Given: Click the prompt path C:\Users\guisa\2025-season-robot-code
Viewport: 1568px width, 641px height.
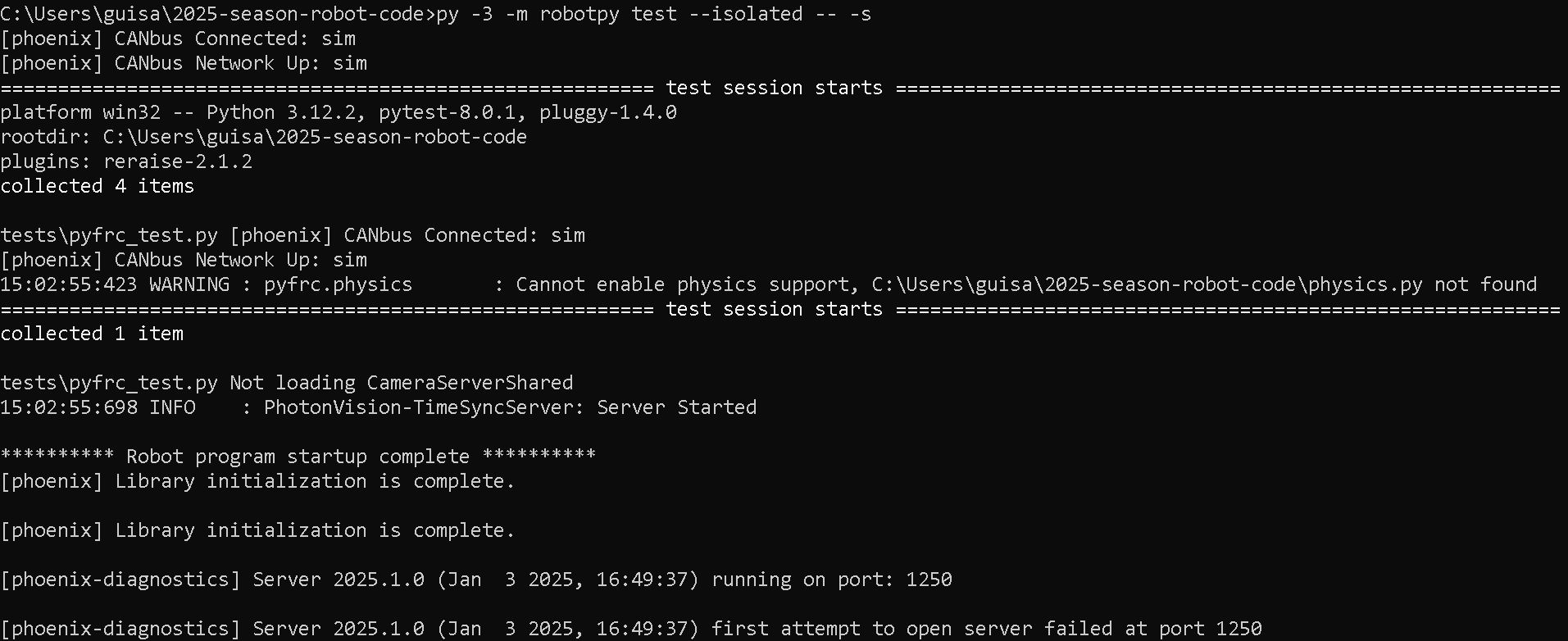Looking at the screenshot, I should [x=212, y=14].
